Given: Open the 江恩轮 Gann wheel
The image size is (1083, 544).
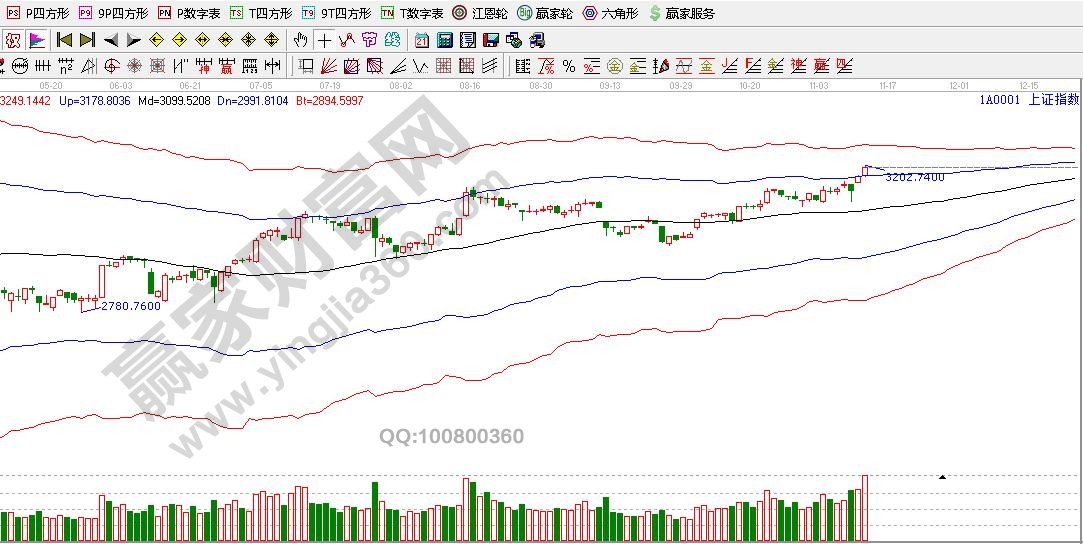Looking at the screenshot, I should [x=480, y=13].
